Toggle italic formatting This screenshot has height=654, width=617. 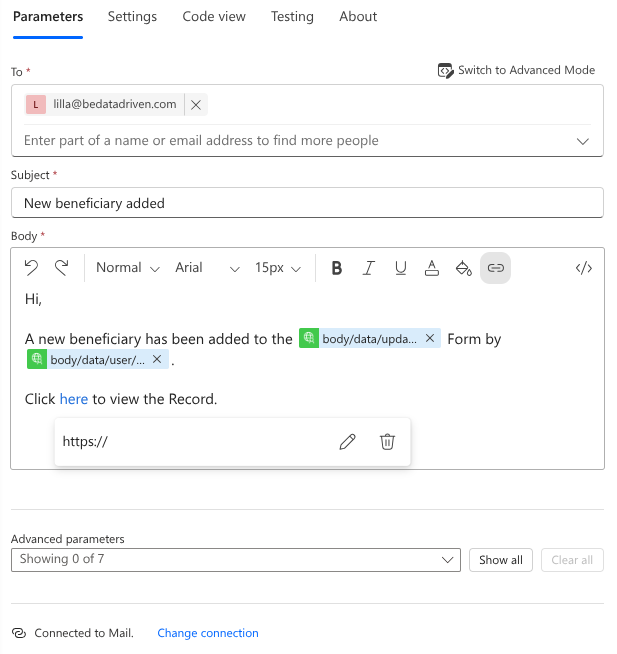(x=368, y=268)
